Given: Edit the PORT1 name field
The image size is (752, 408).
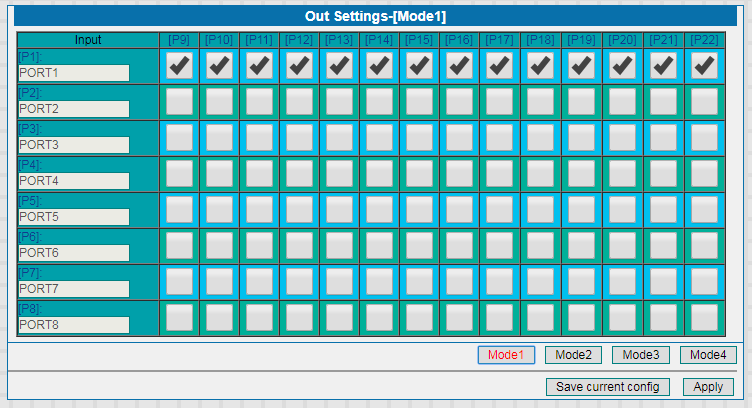Looking at the screenshot, I should [x=74, y=73].
